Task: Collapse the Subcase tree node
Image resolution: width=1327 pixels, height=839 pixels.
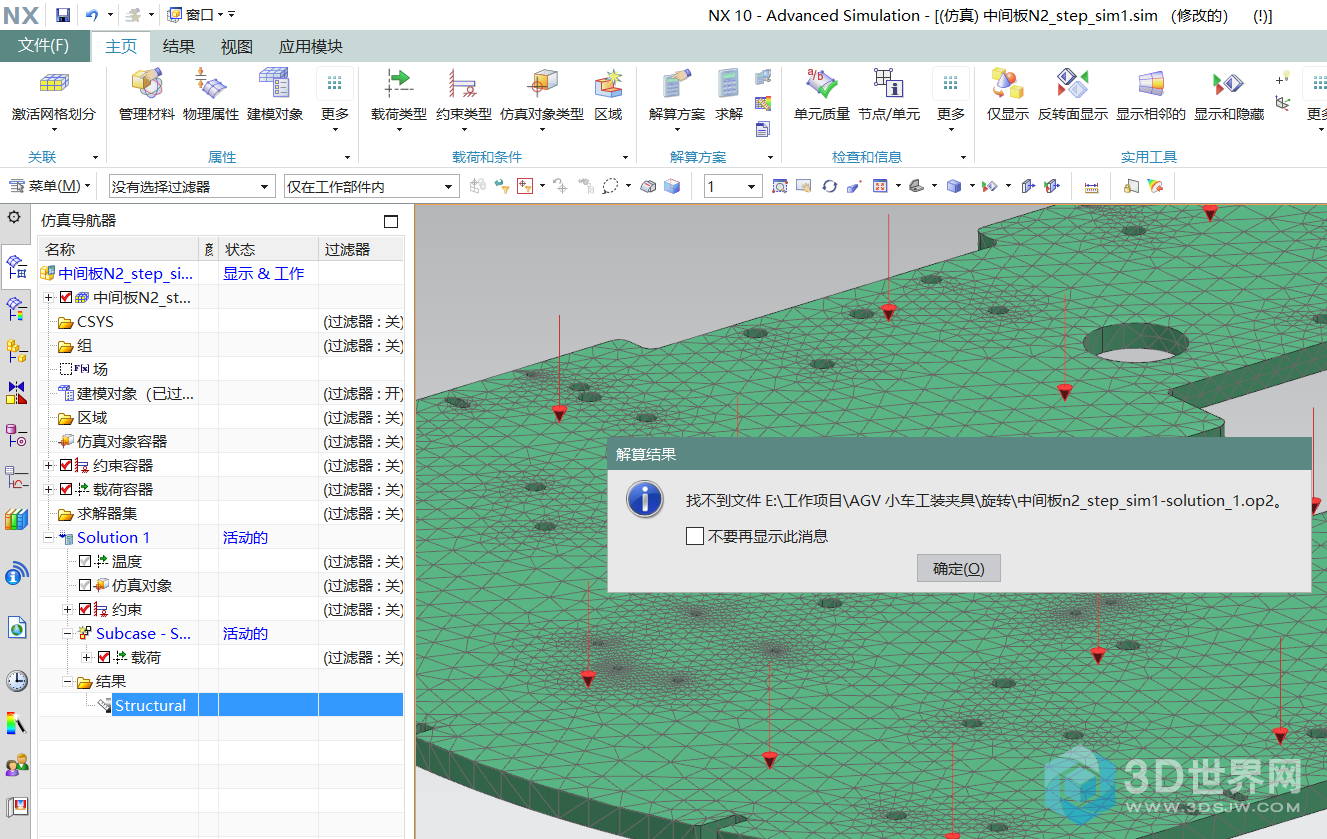Action: coord(67,633)
